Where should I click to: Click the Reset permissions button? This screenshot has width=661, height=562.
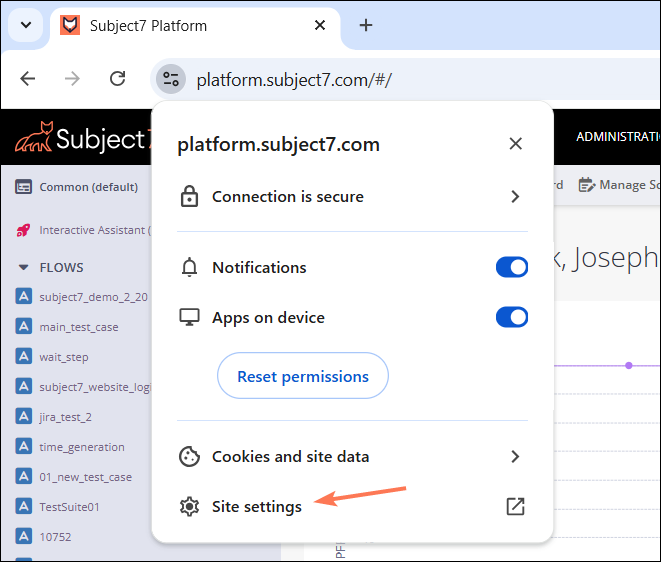pos(302,377)
